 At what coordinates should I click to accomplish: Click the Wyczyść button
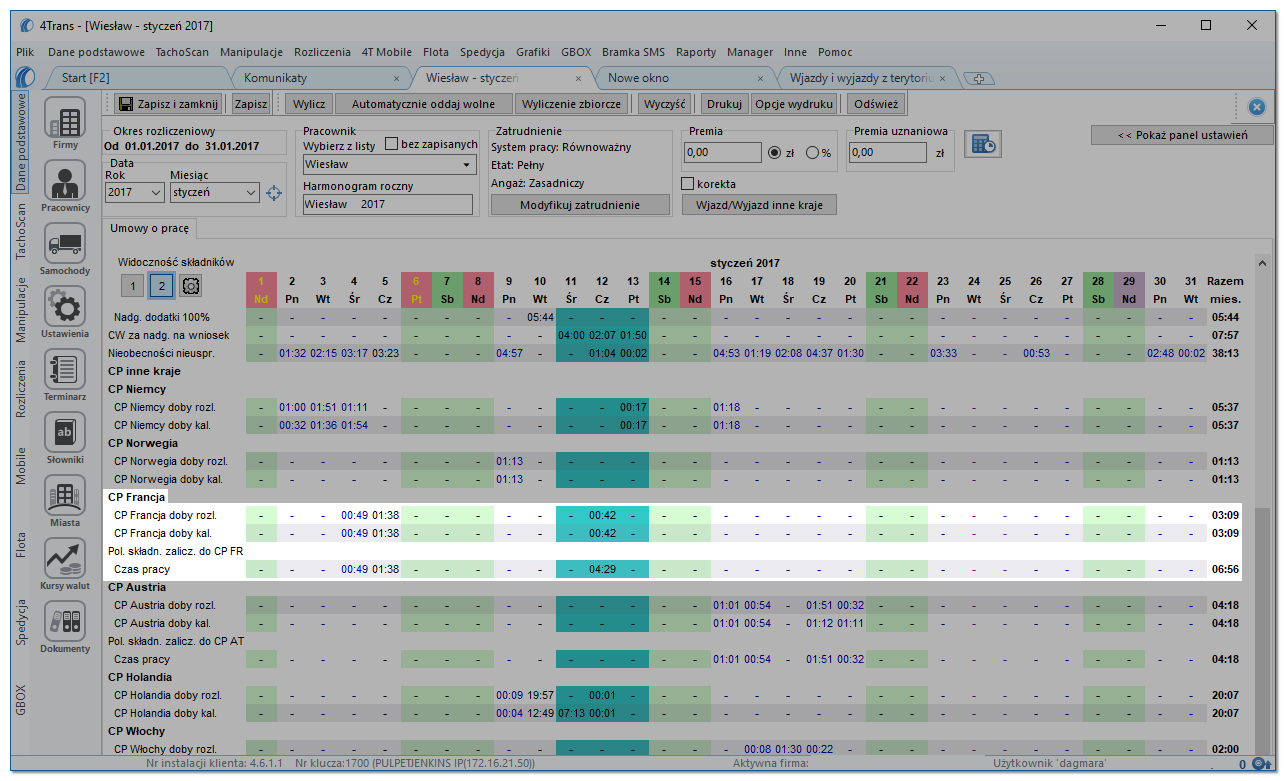665,103
